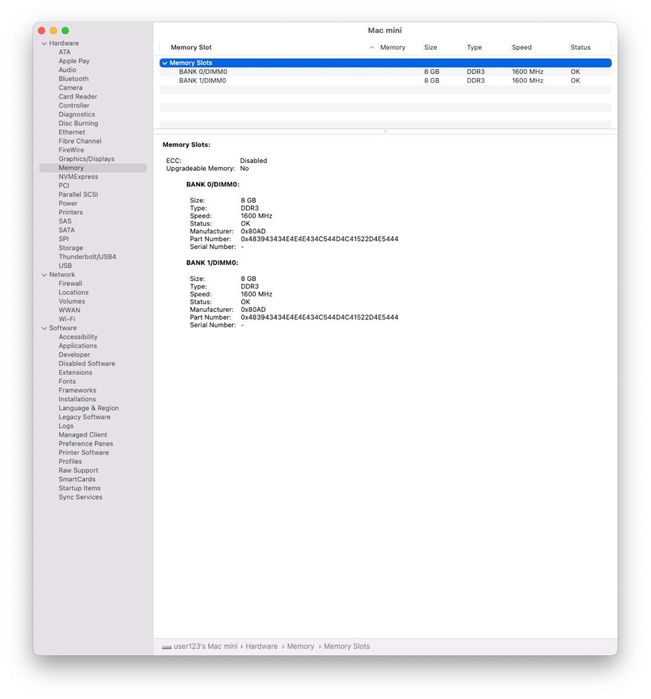Screen dimensions: 651x699
Task: Select Startup Items entry
Action: (79, 489)
